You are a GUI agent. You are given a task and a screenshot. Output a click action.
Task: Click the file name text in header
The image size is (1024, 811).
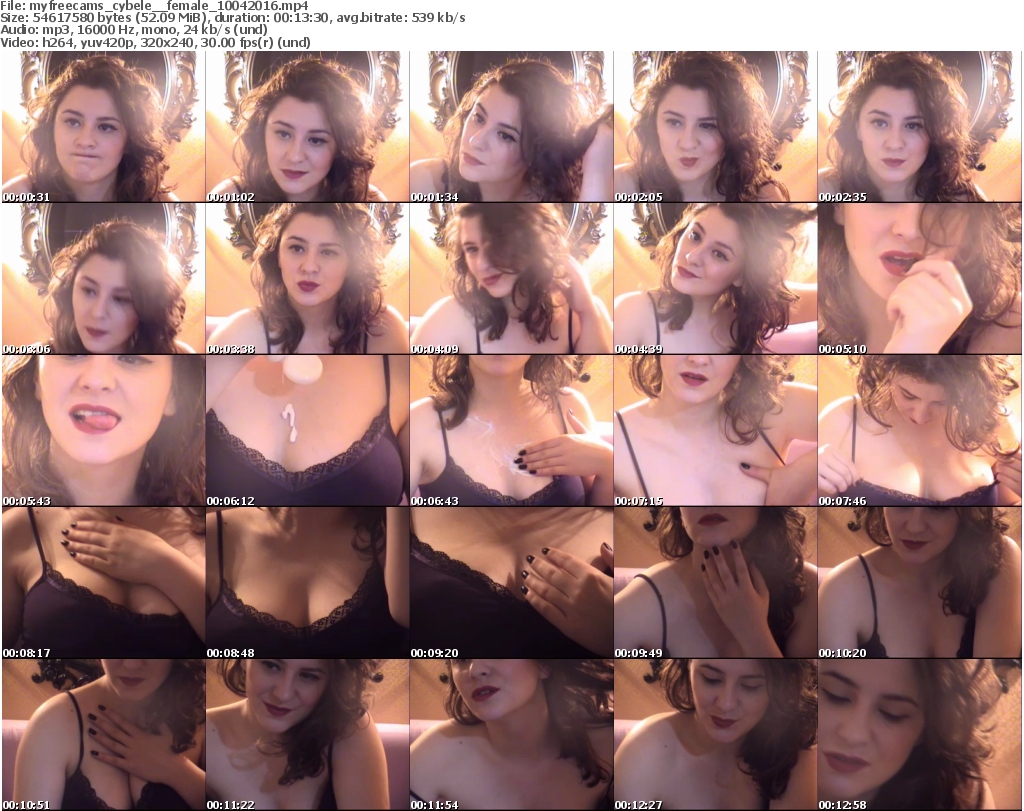click(161, 6)
